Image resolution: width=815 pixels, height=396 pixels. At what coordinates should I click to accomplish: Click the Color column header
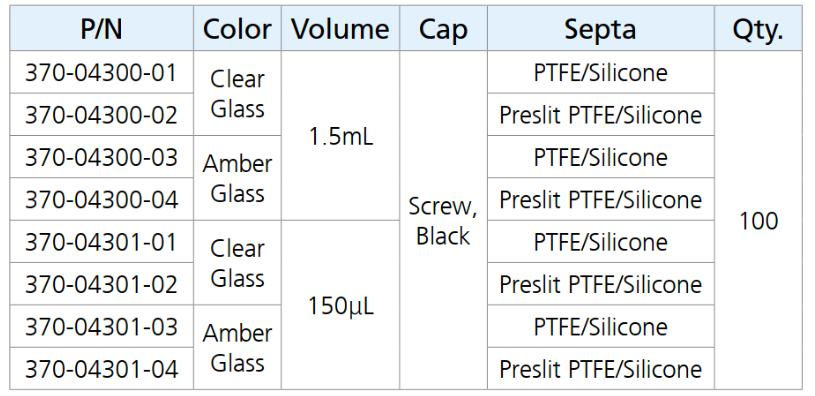click(237, 29)
